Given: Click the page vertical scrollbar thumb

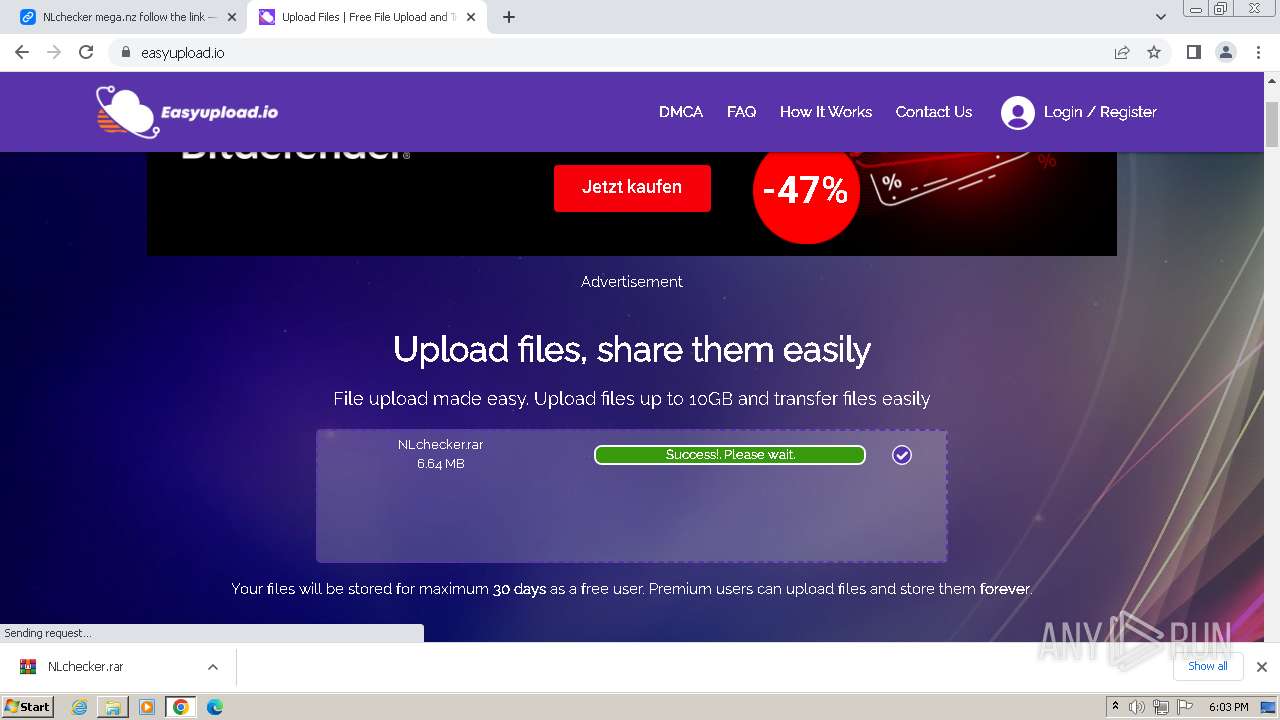Looking at the screenshot, I should 1272,125.
